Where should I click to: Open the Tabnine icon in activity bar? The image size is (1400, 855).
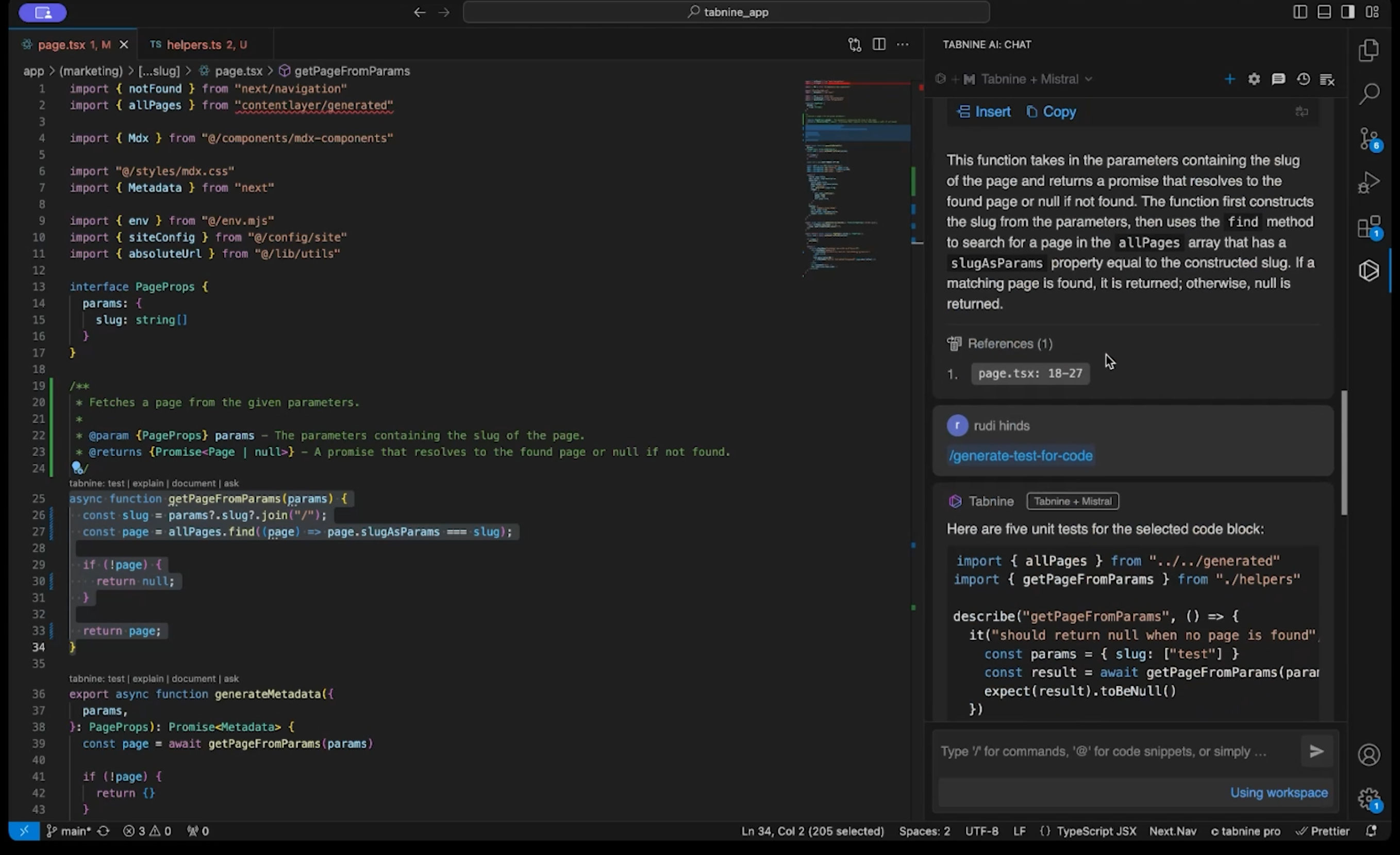(1369, 271)
